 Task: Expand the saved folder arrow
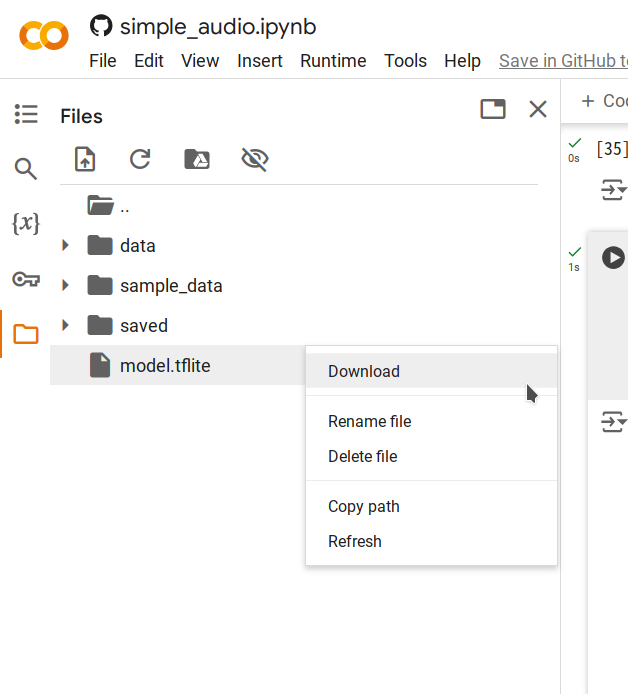pos(65,325)
